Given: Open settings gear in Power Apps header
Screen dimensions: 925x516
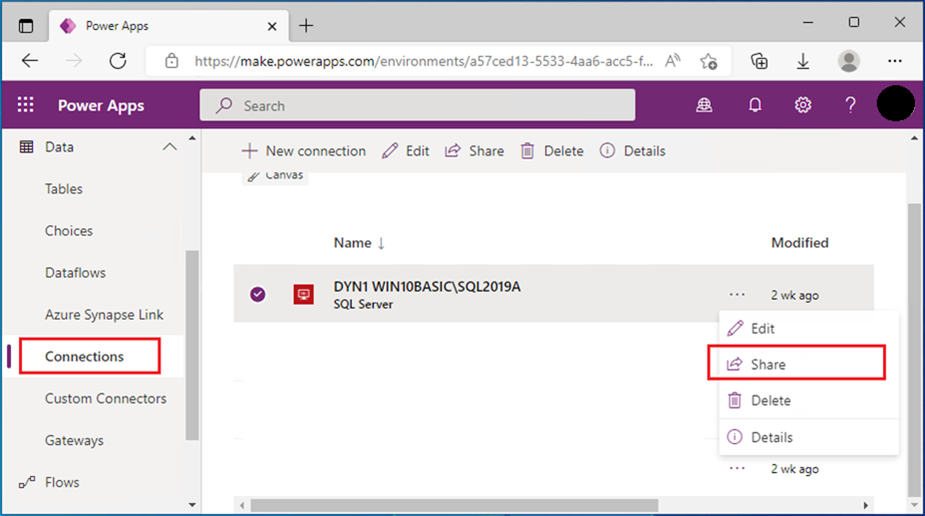Looking at the screenshot, I should click(802, 105).
